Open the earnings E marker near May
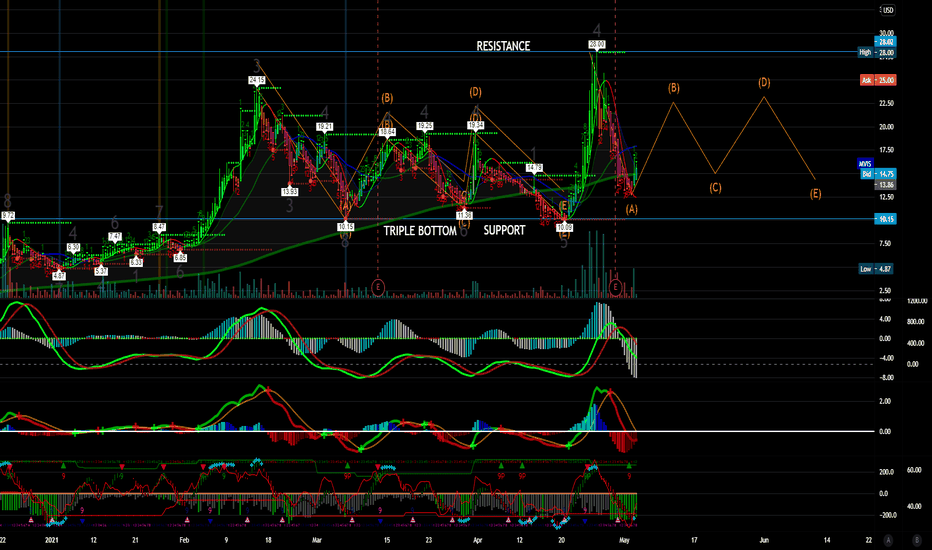The width and height of the screenshot is (932, 550). (x=615, y=287)
